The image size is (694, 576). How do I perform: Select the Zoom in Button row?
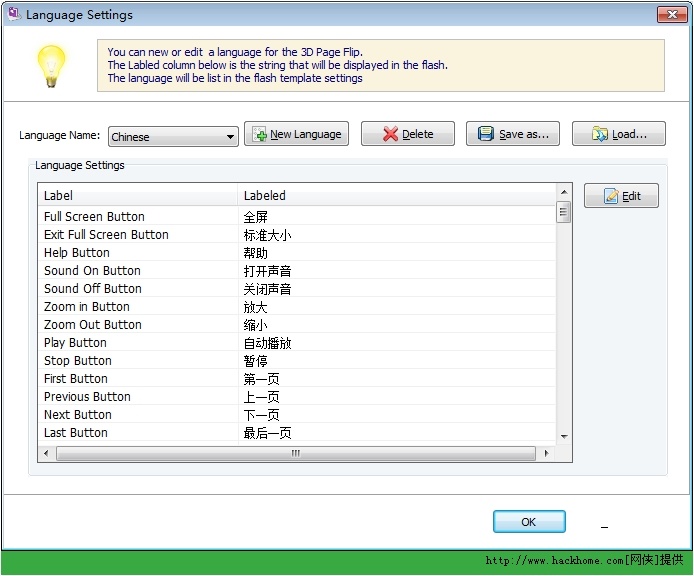point(297,307)
